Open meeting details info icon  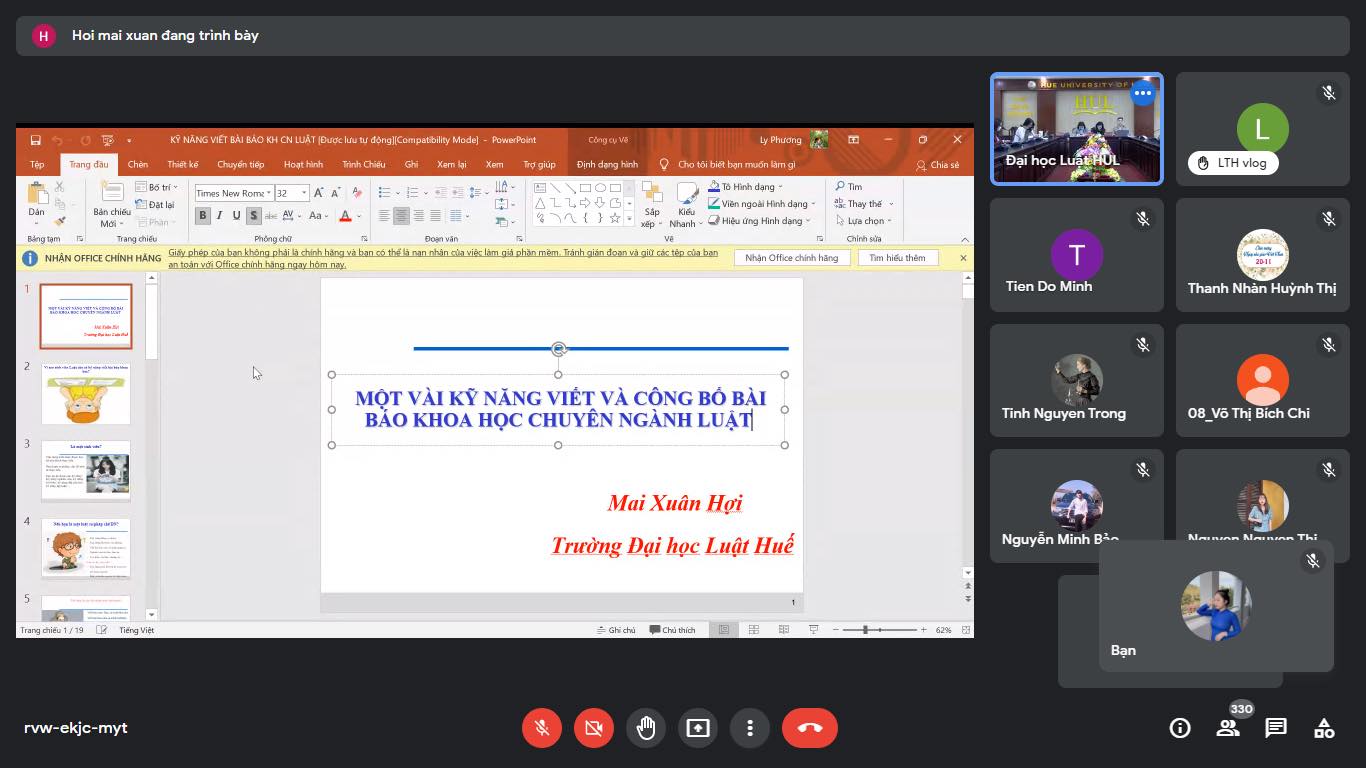coord(1180,728)
